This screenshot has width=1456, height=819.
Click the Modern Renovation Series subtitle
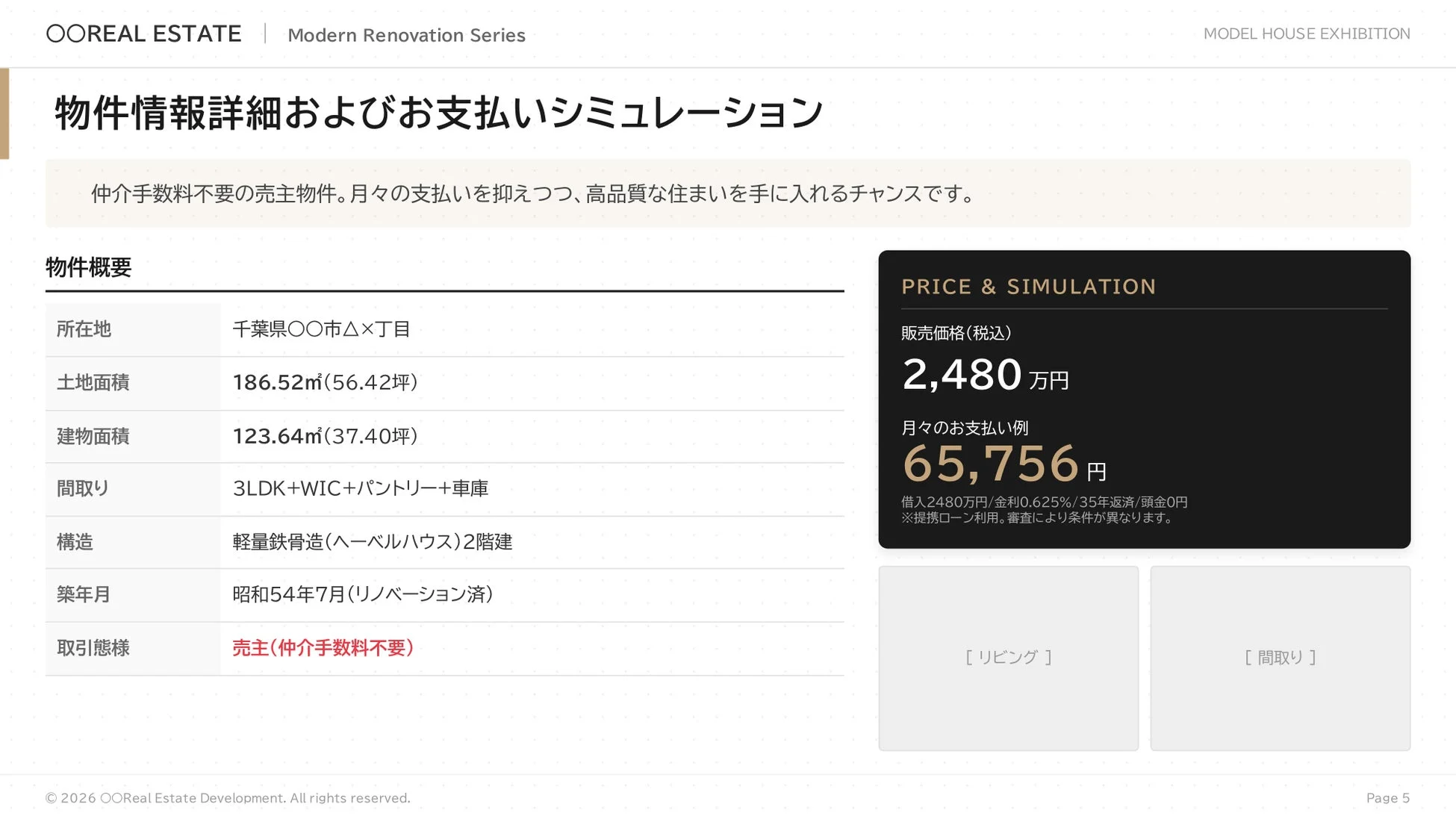(x=406, y=35)
